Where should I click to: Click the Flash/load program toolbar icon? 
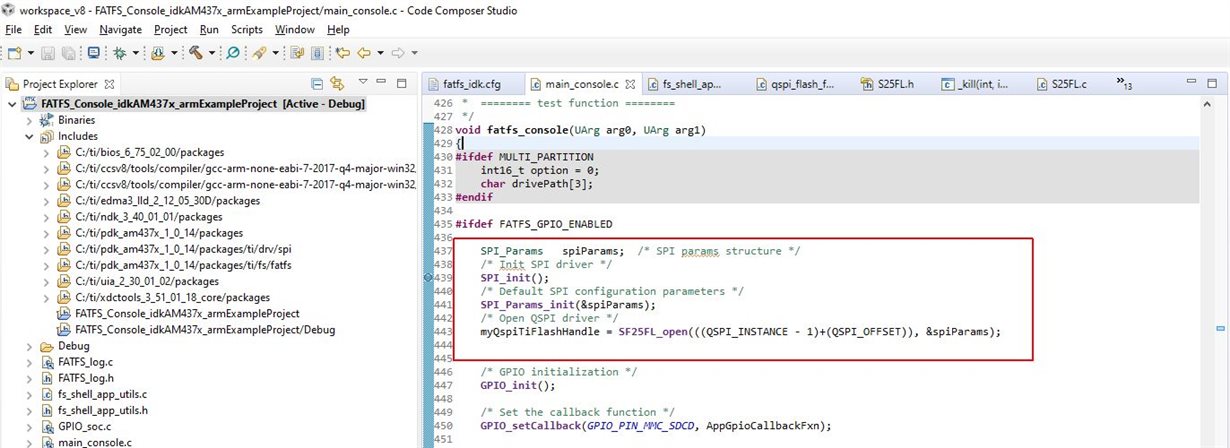160,52
